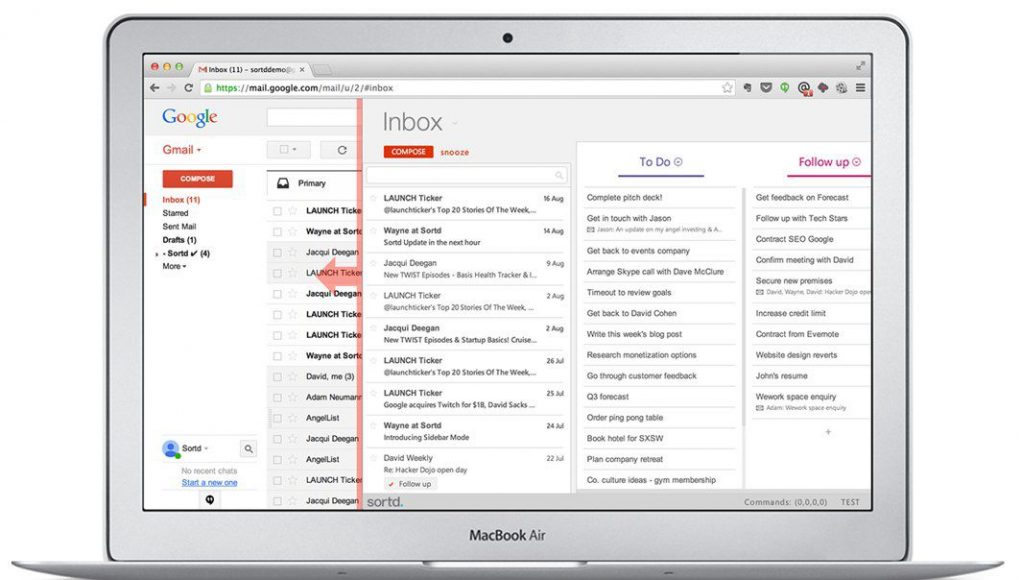Click the Sortd email search field
Image resolution: width=1021 pixels, height=580 pixels.
click(466, 175)
